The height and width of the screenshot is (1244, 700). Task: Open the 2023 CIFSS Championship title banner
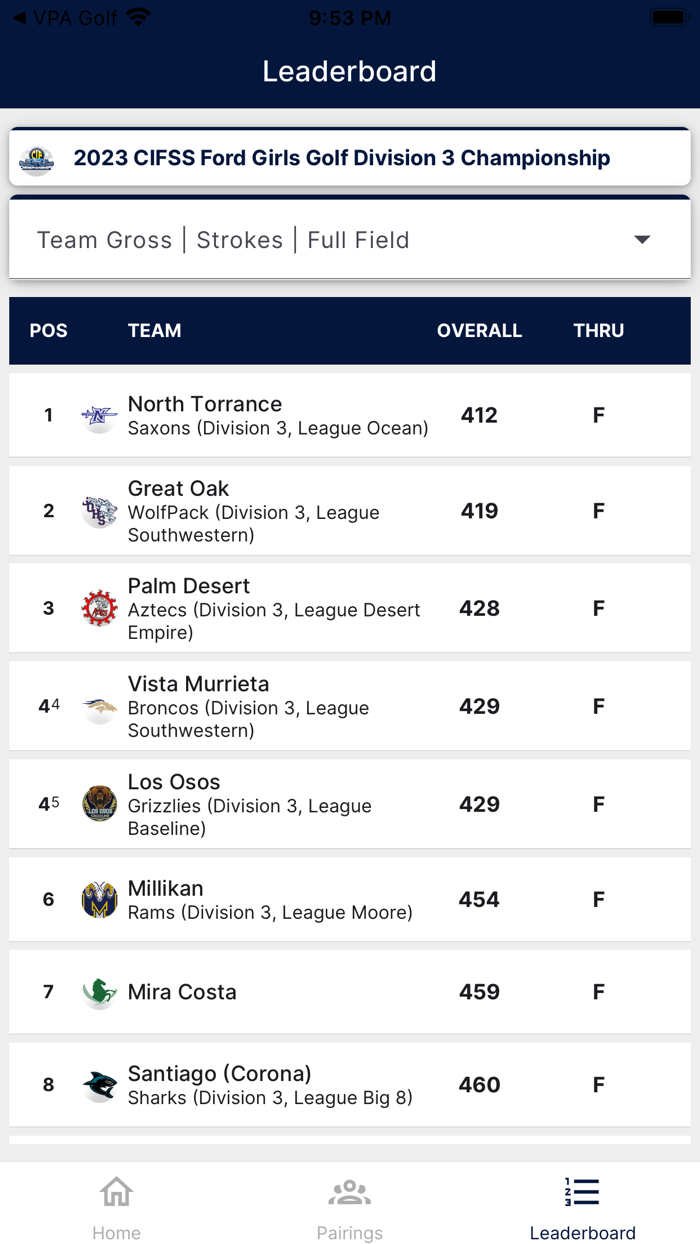(342, 158)
